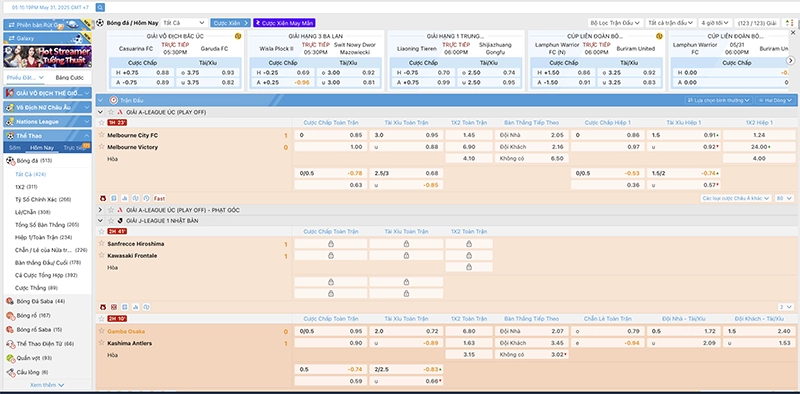Toggle the star on the PHẠT GÓC league row

pyautogui.click(x=110, y=210)
